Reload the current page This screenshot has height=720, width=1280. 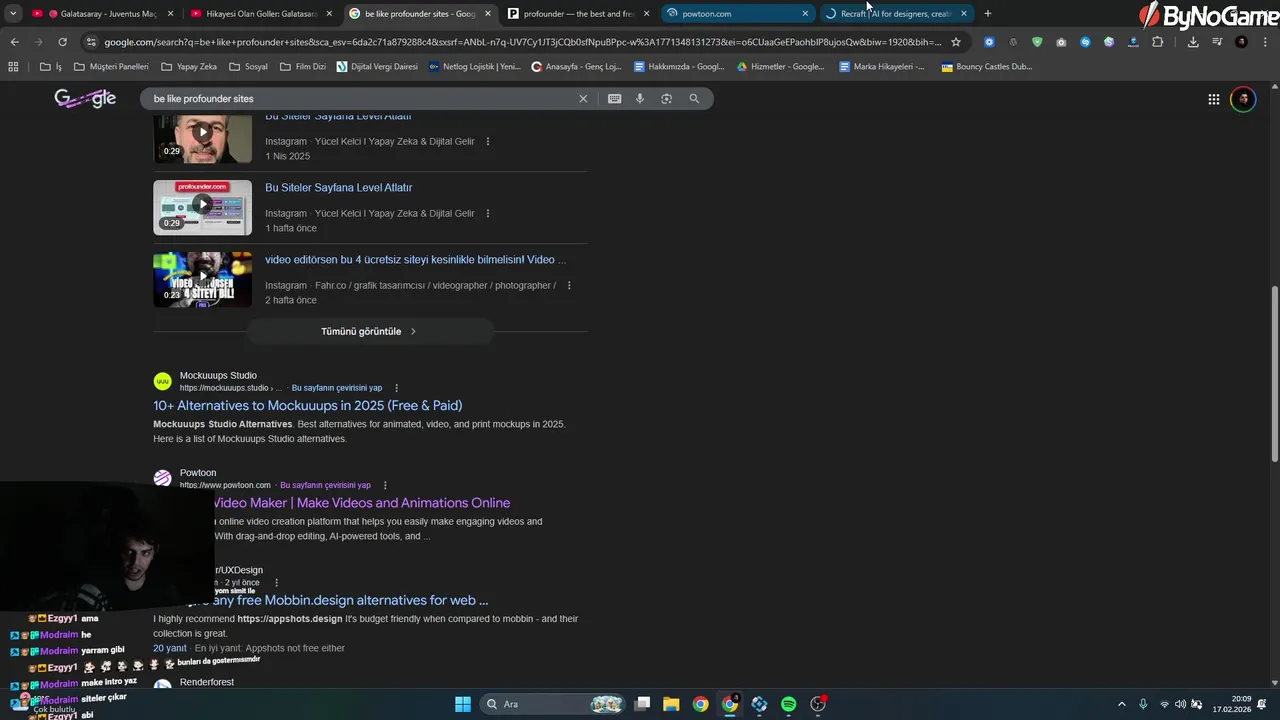coord(62,42)
